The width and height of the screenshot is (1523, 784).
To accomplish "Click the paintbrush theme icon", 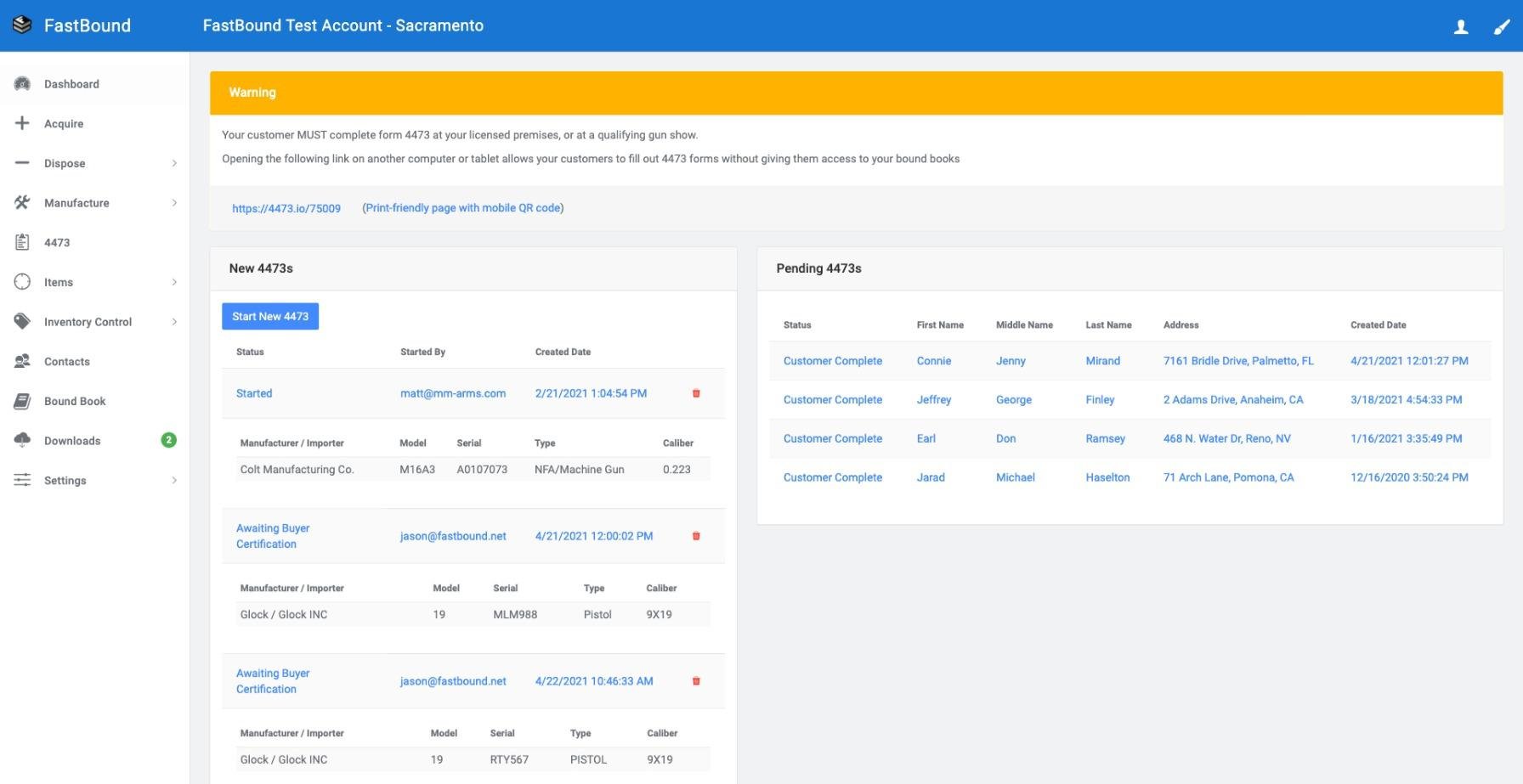I will pos(1502,26).
